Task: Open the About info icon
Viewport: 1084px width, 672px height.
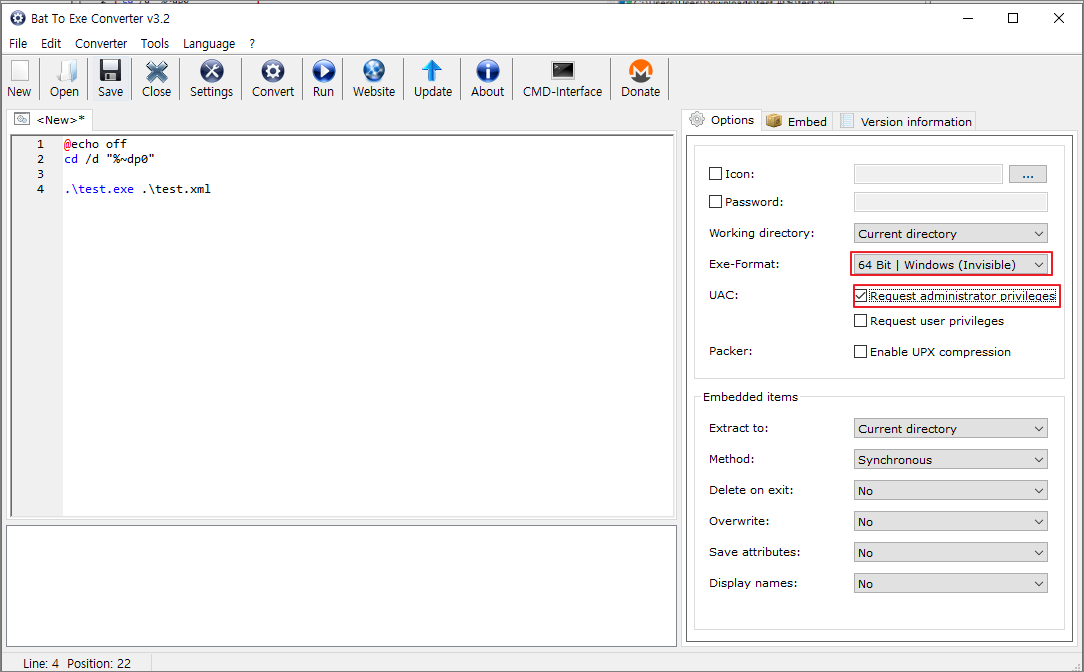Action: (487, 71)
